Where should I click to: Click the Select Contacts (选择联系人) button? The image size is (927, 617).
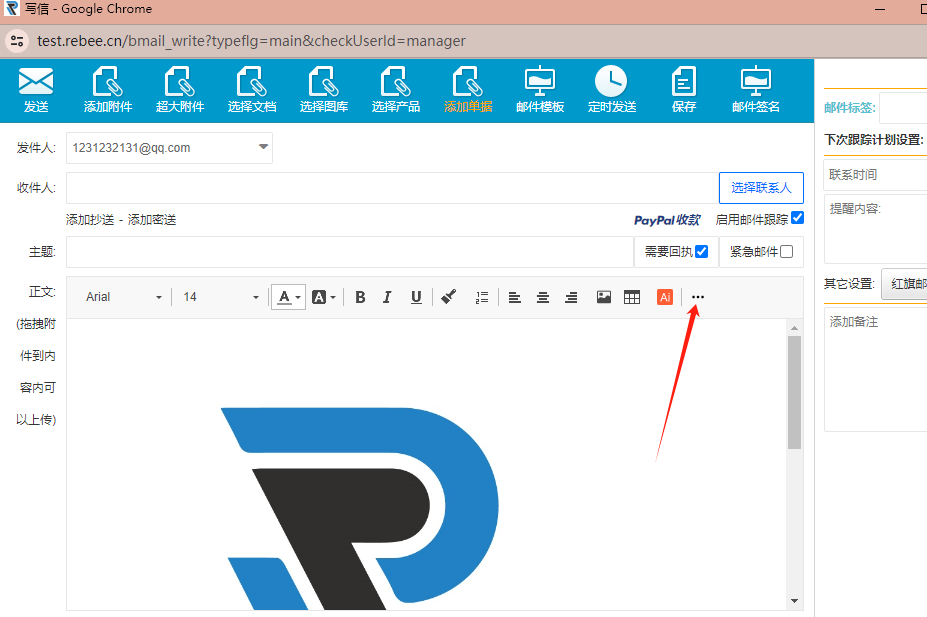point(761,188)
